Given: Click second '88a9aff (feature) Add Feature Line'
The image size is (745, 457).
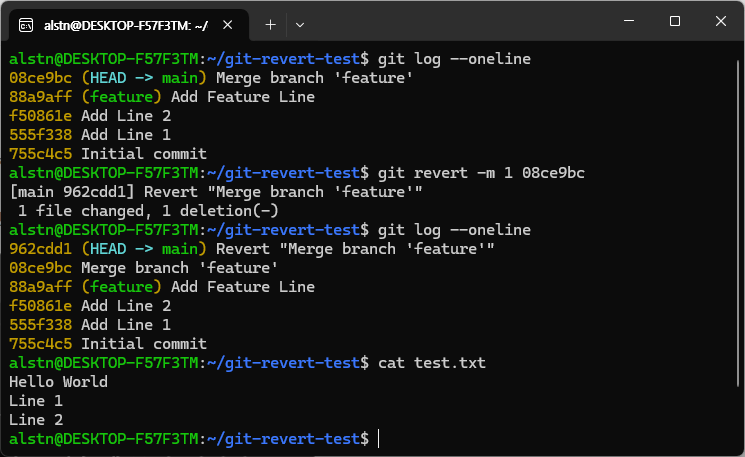Looking at the screenshot, I should pos(162,287).
